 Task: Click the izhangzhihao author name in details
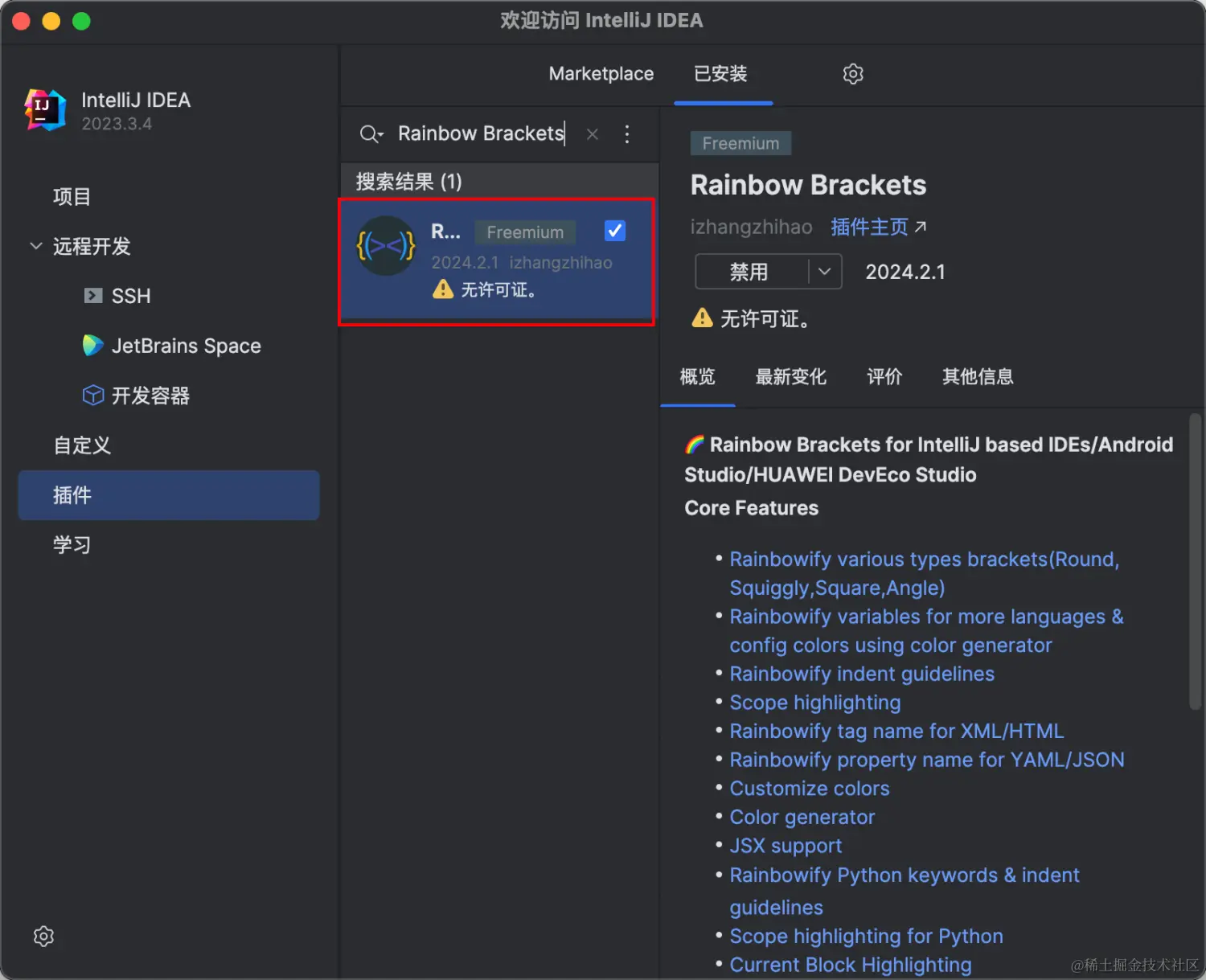[751, 228]
